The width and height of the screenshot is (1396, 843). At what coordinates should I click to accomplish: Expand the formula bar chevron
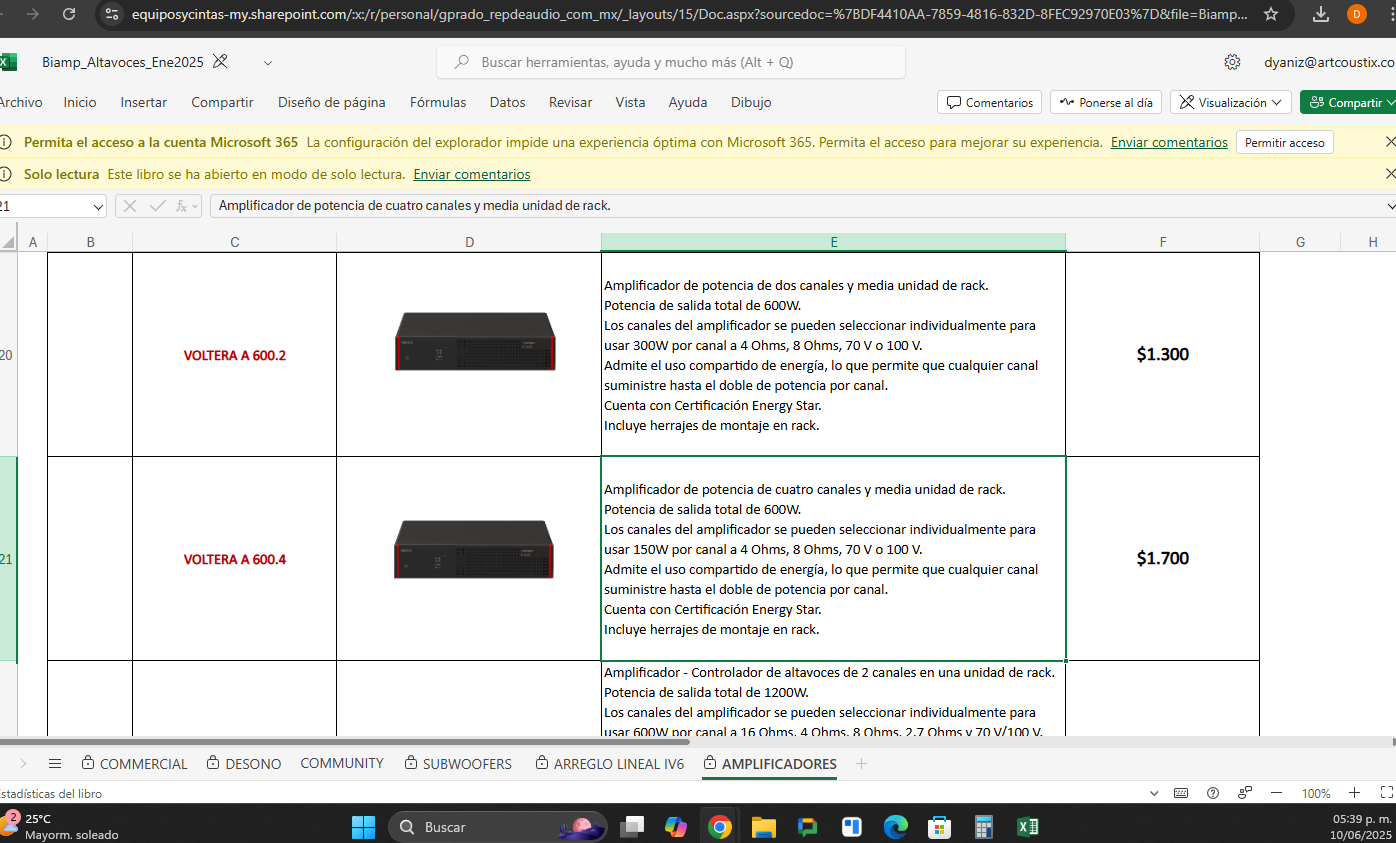pos(1389,206)
